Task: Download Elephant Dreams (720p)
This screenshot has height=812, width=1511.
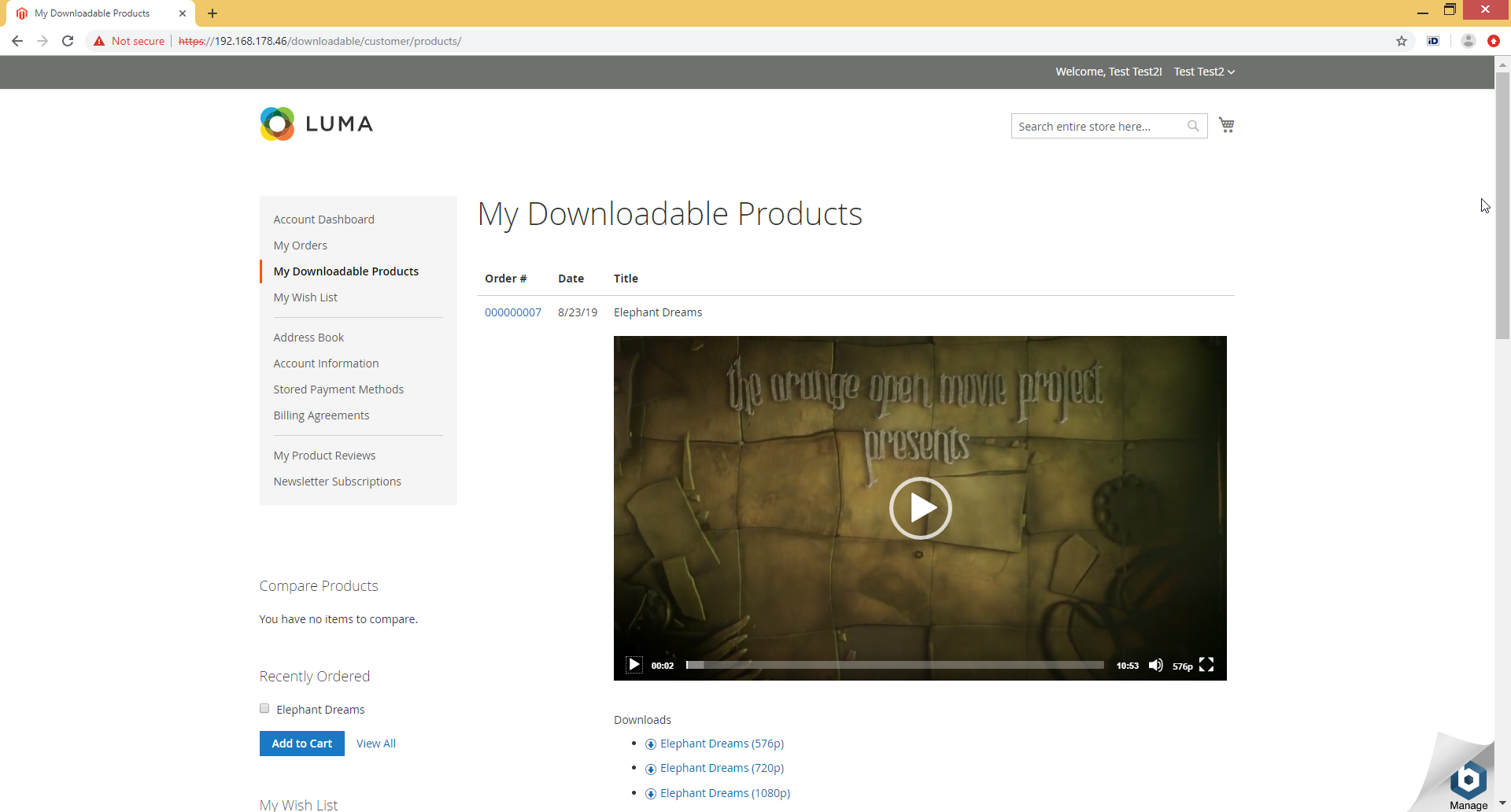Action: point(722,768)
